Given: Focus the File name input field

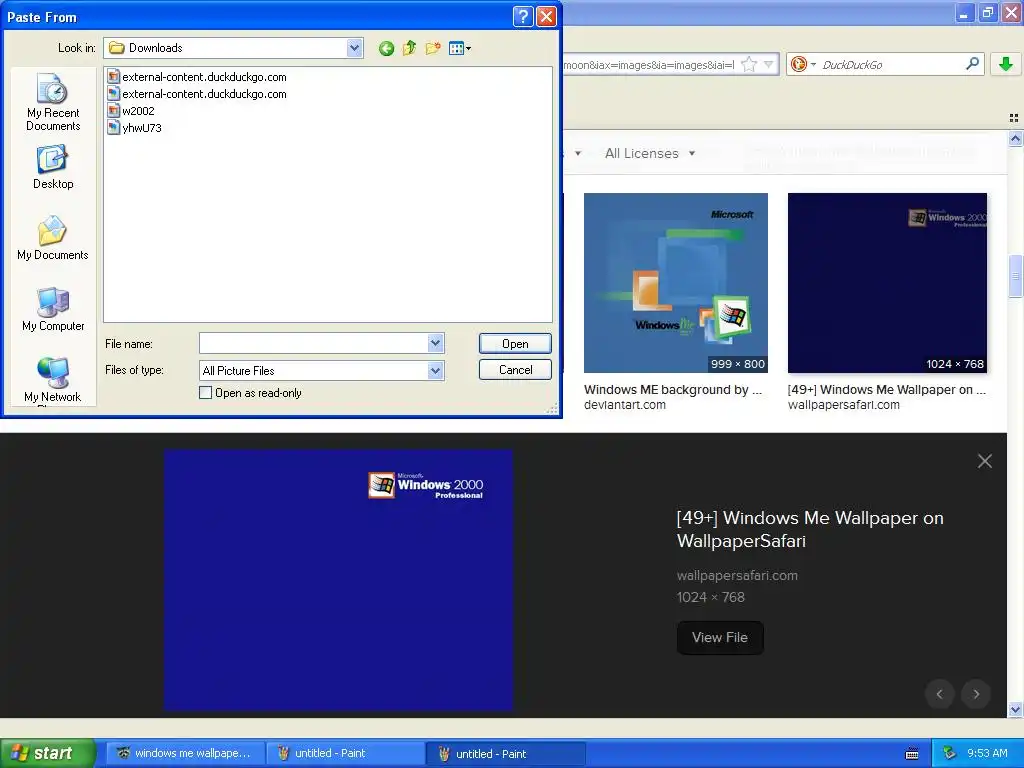Looking at the screenshot, I should coord(313,343).
